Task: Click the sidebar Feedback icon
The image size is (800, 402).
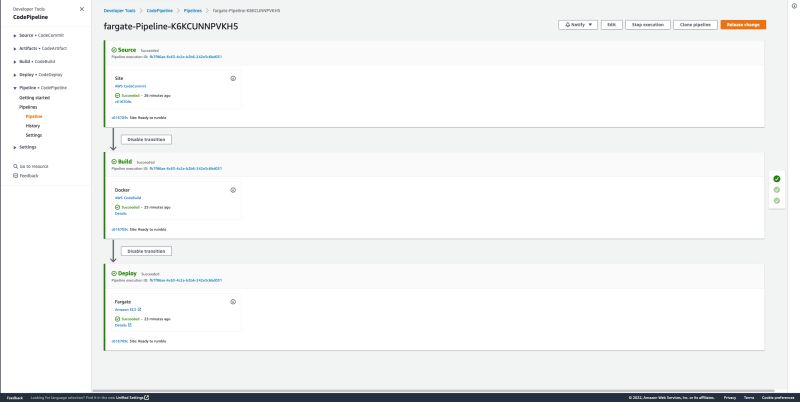Action: (15, 175)
